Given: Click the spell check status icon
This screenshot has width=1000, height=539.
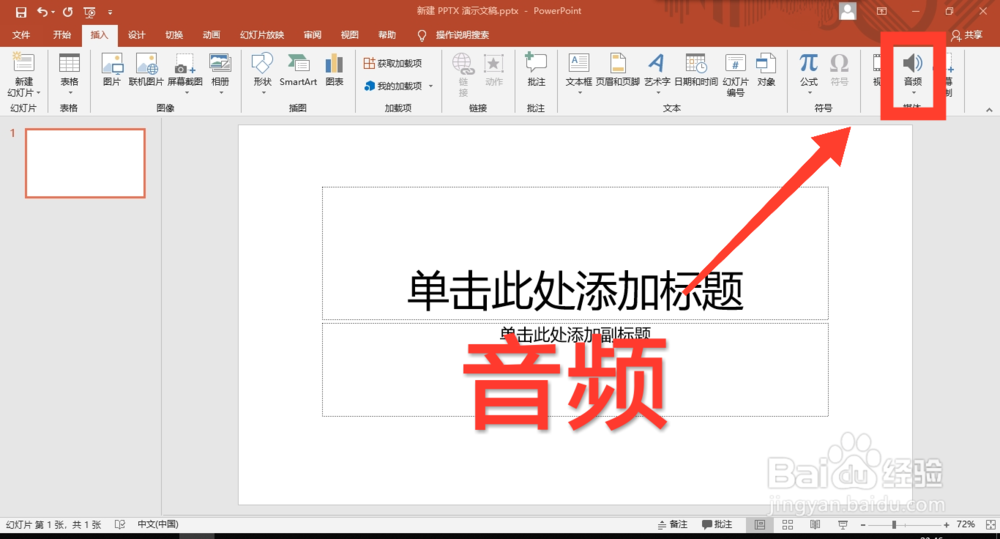Looking at the screenshot, I should pos(119,525).
